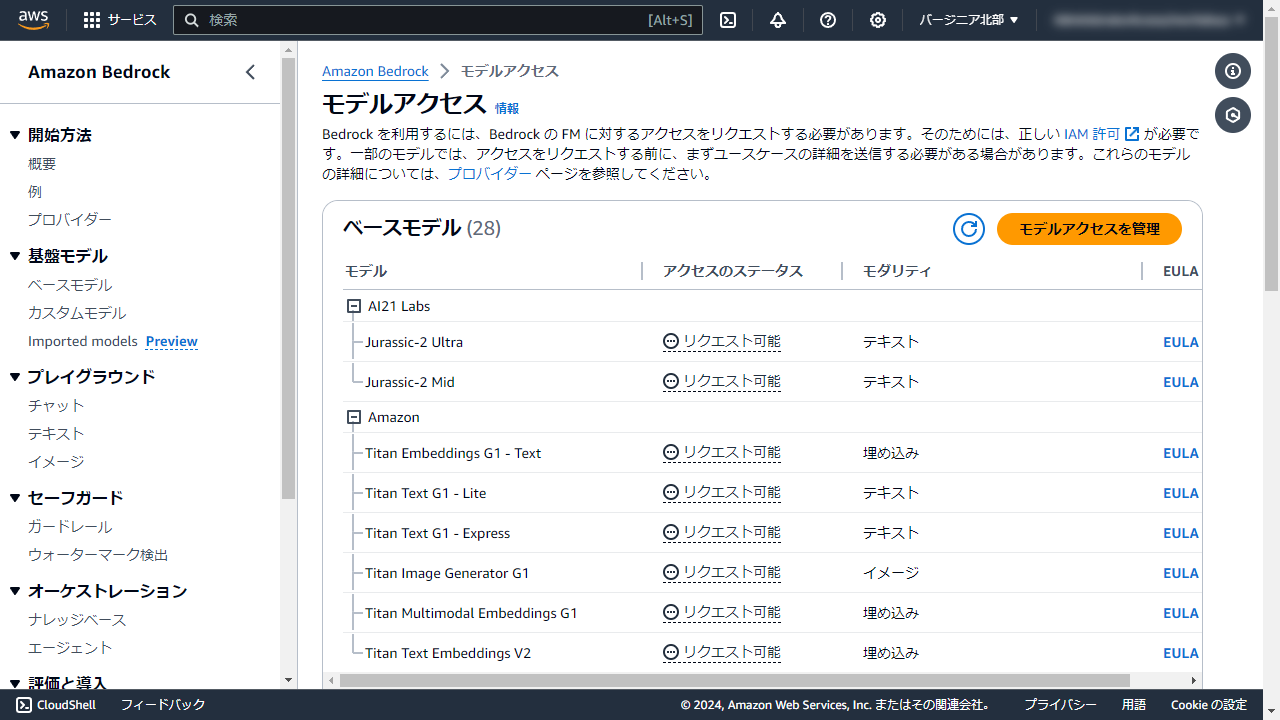This screenshot has width=1280, height=720.
Task: Click the AWS logo home icon
Action: pyautogui.click(x=33, y=20)
